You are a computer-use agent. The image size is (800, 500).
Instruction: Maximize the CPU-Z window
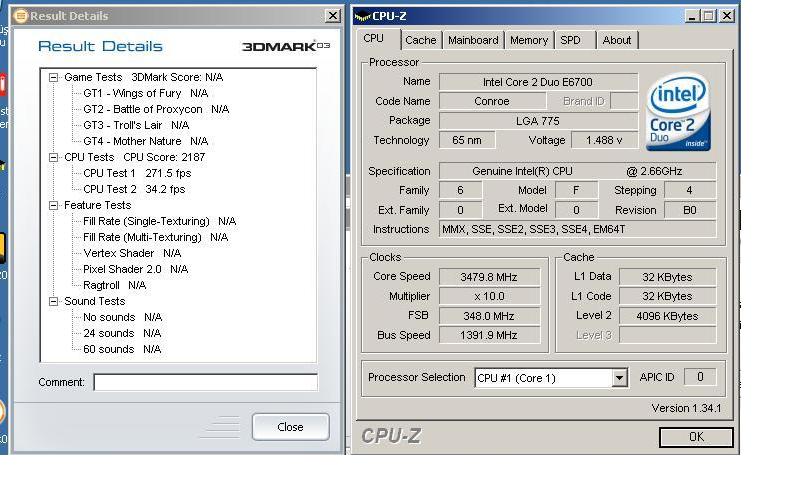click(x=709, y=16)
